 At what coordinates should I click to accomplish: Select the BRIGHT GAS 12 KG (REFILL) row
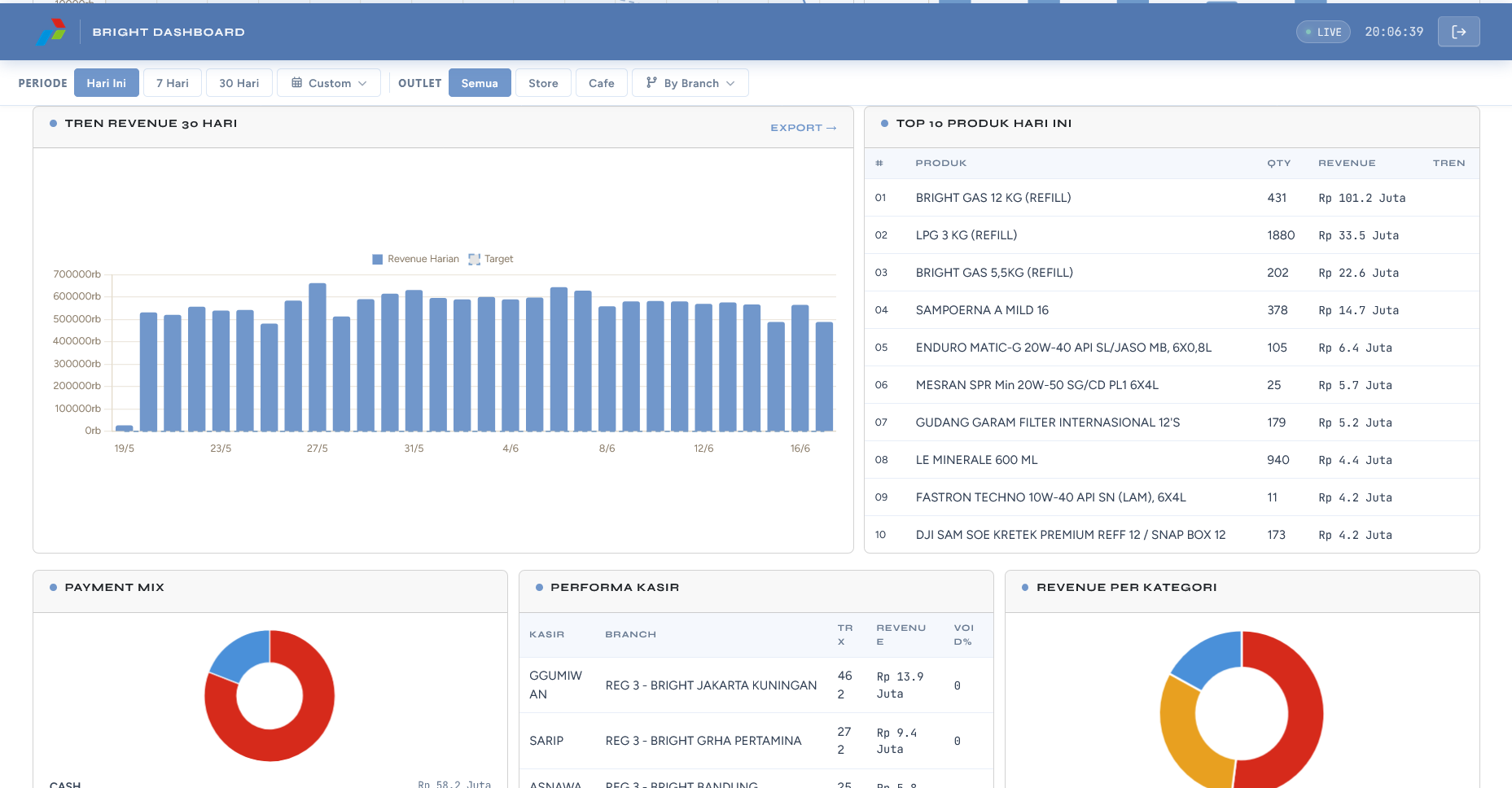point(1172,198)
